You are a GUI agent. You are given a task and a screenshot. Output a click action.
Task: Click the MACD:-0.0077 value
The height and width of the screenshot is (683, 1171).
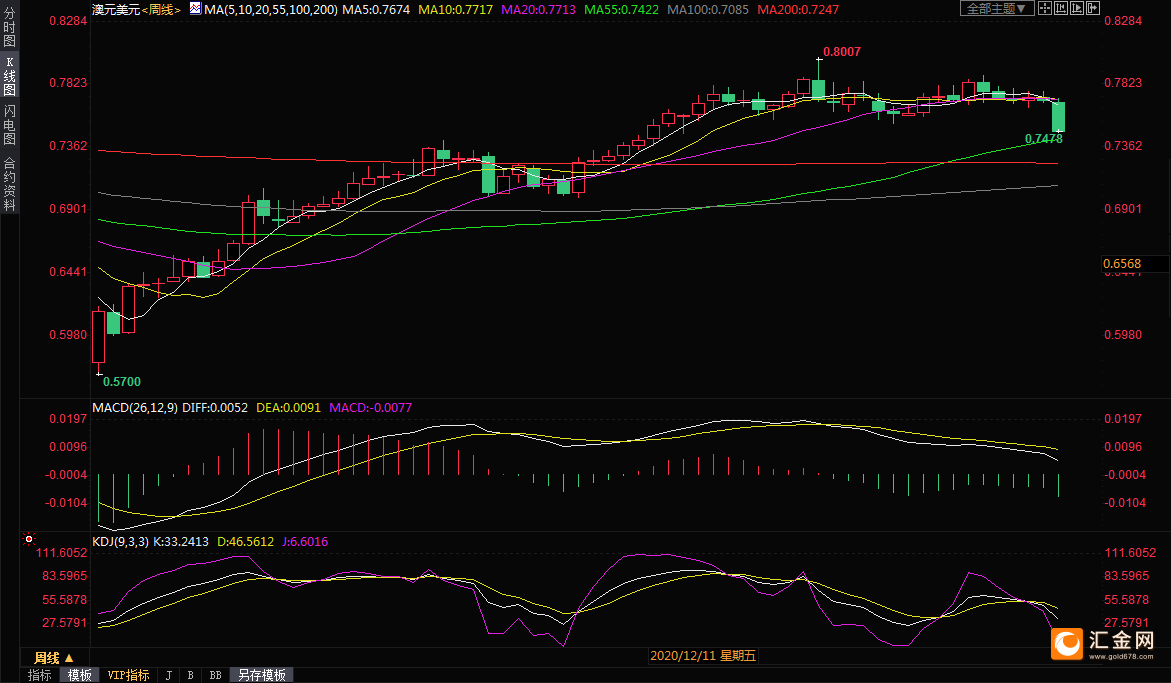[370, 408]
